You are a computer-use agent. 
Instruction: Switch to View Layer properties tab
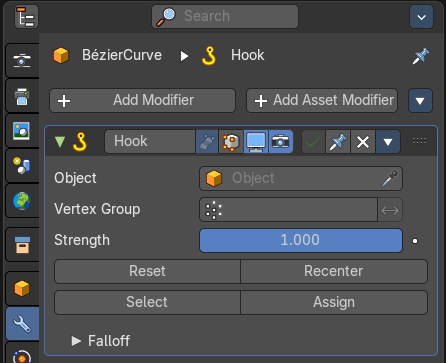click(x=22, y=131)
